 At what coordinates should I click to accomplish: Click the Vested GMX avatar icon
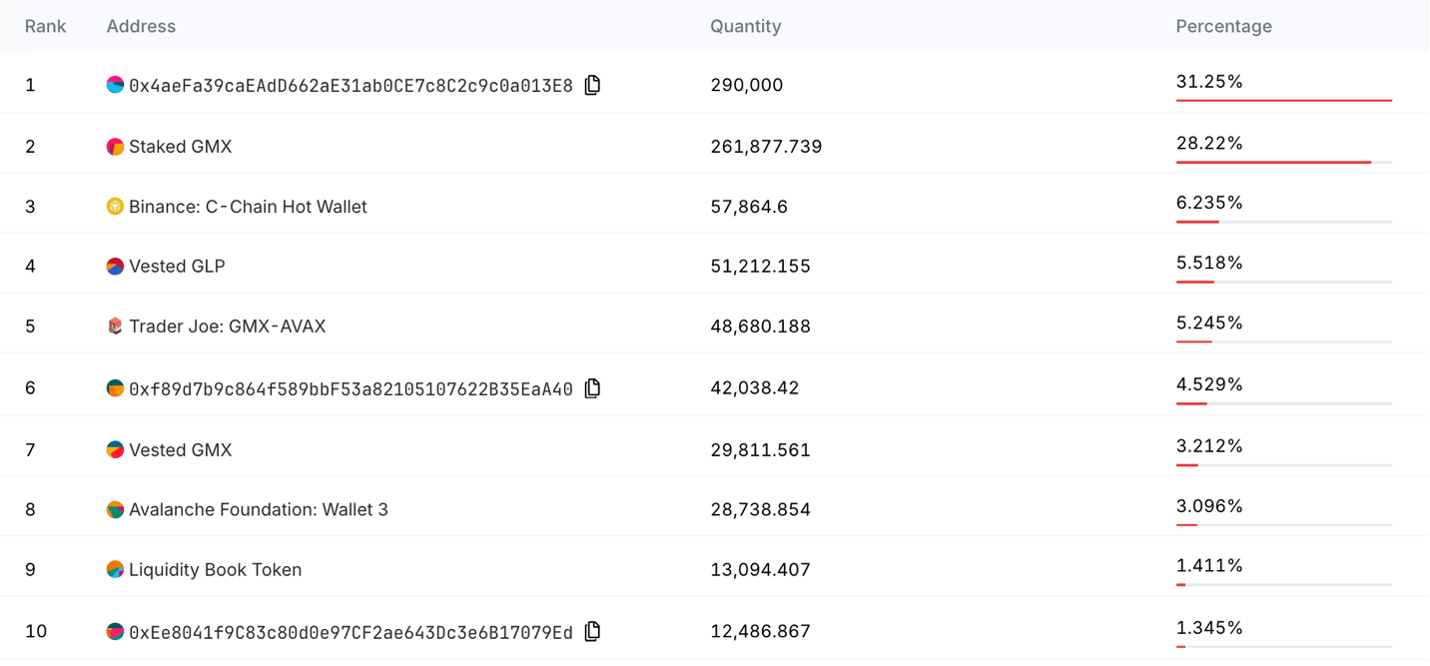coord(115,450)
